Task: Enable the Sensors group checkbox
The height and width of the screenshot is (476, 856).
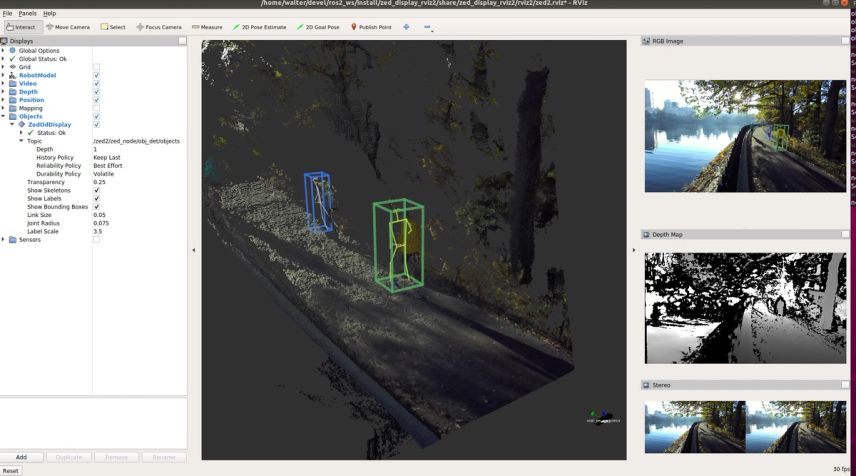Action: click(97, 240)
